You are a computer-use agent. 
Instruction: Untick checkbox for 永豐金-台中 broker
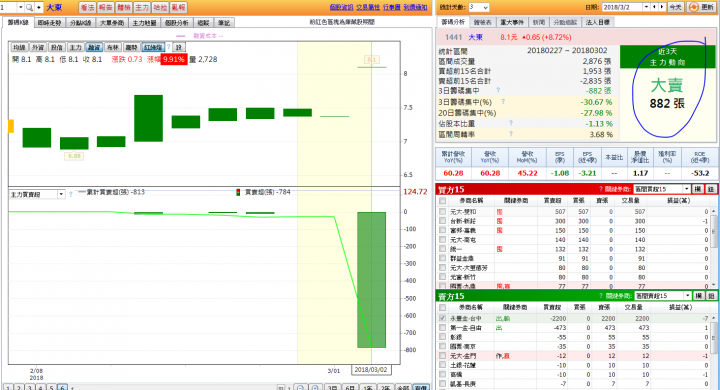coord(442,318)
